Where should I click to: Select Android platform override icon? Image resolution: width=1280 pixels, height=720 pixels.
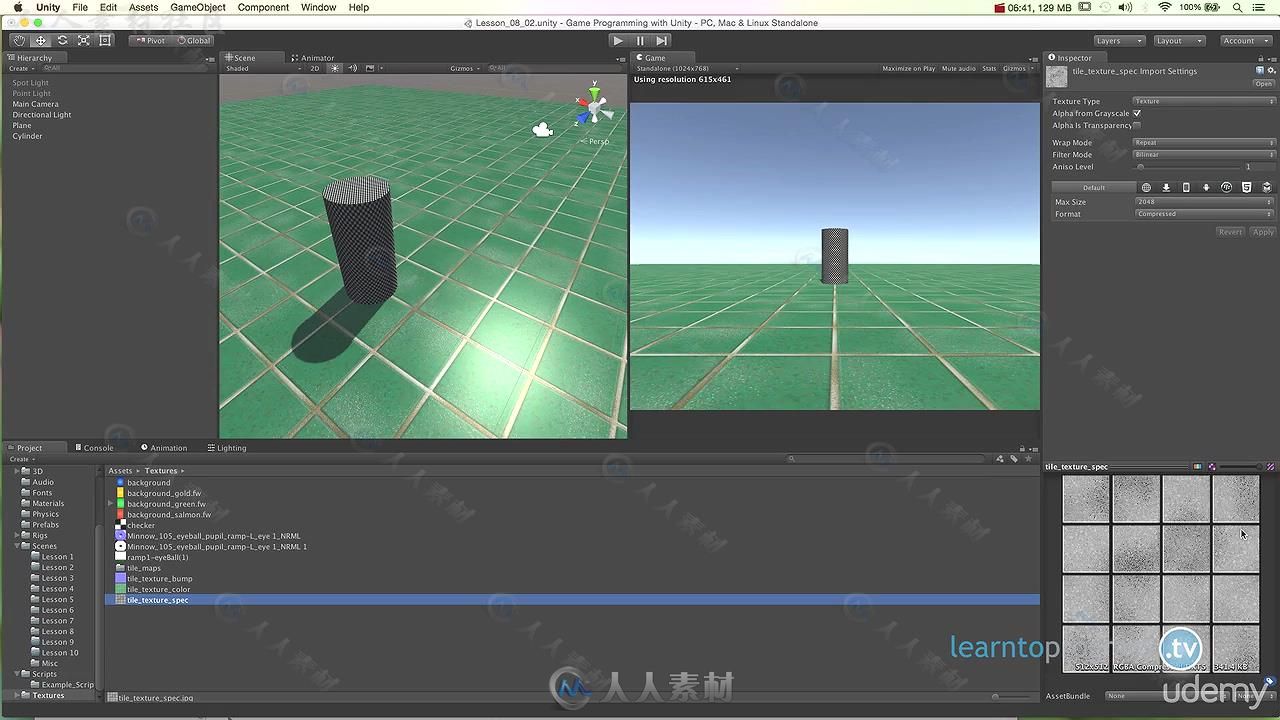[x=1206, y=187]
